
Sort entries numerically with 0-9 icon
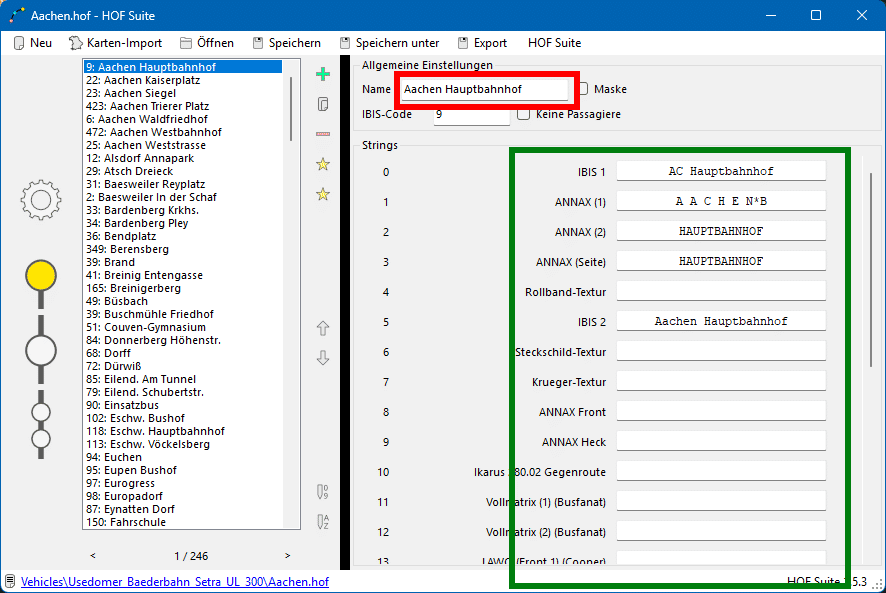[322, 491]
